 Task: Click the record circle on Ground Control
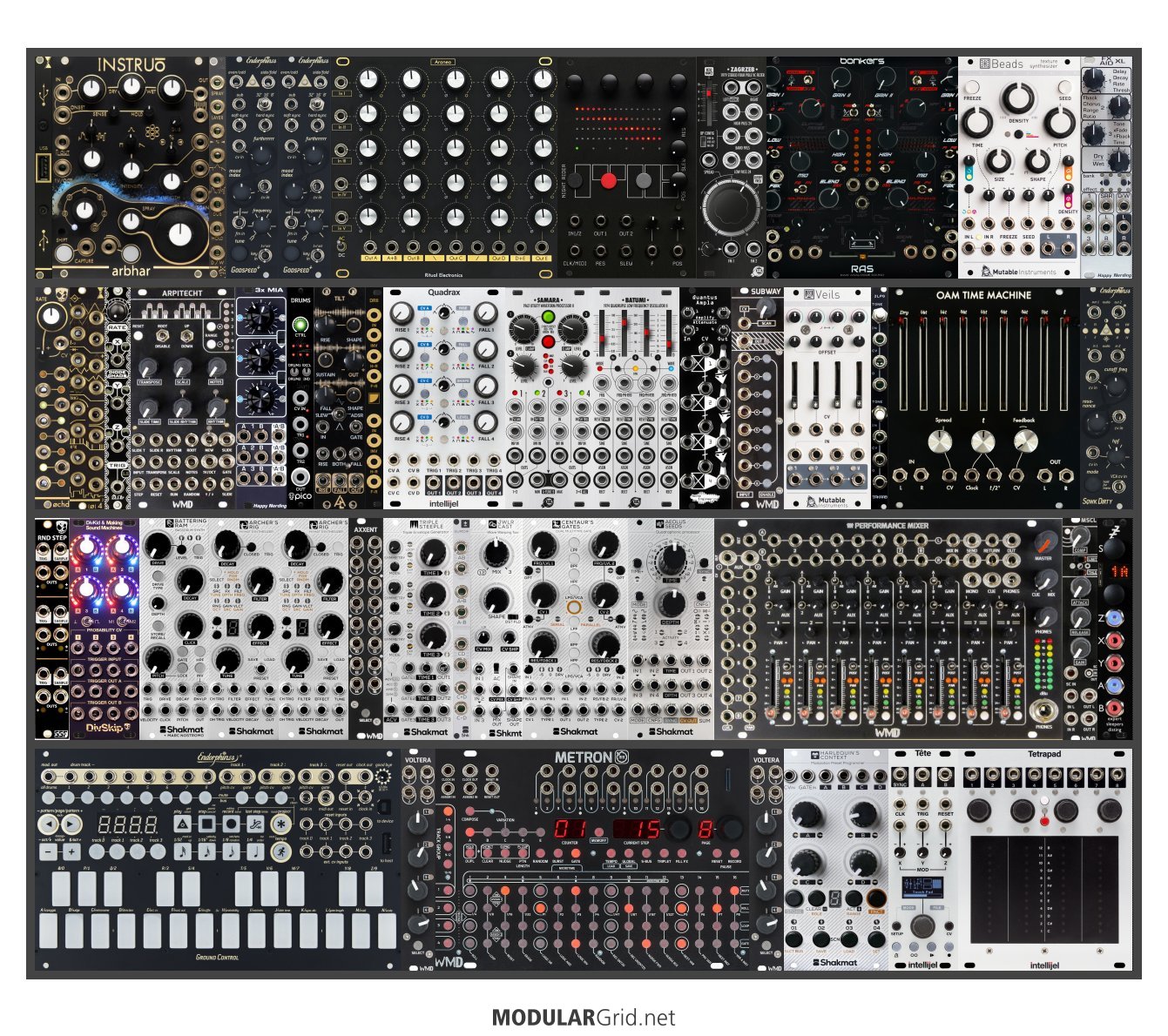pyautogui.click(x=231, y=824)
